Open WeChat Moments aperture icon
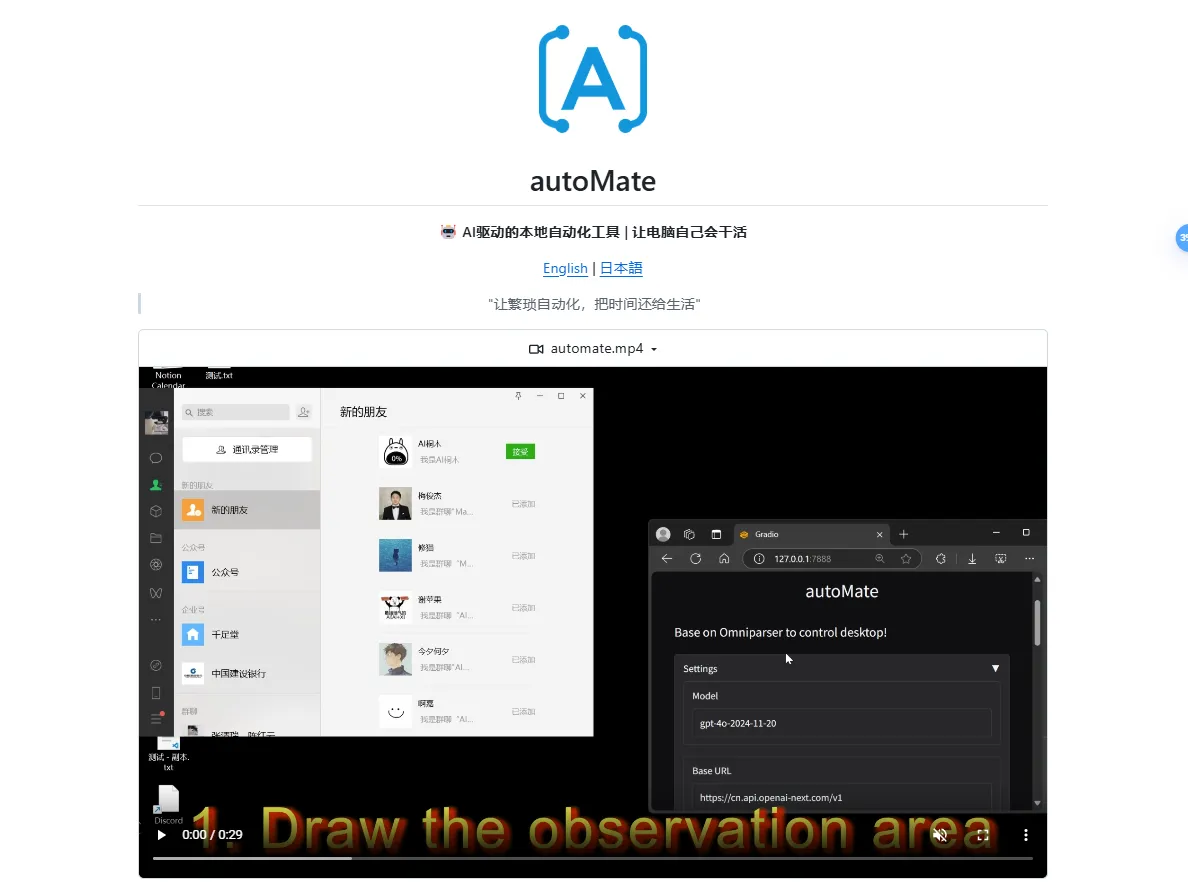Viewport: 1188px width, 882px height. (156, 565)
